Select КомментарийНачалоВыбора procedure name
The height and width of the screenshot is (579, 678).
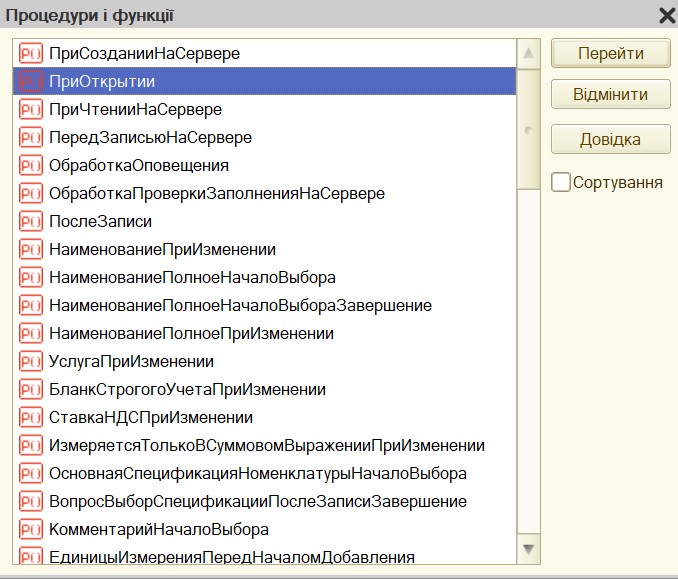159,529
